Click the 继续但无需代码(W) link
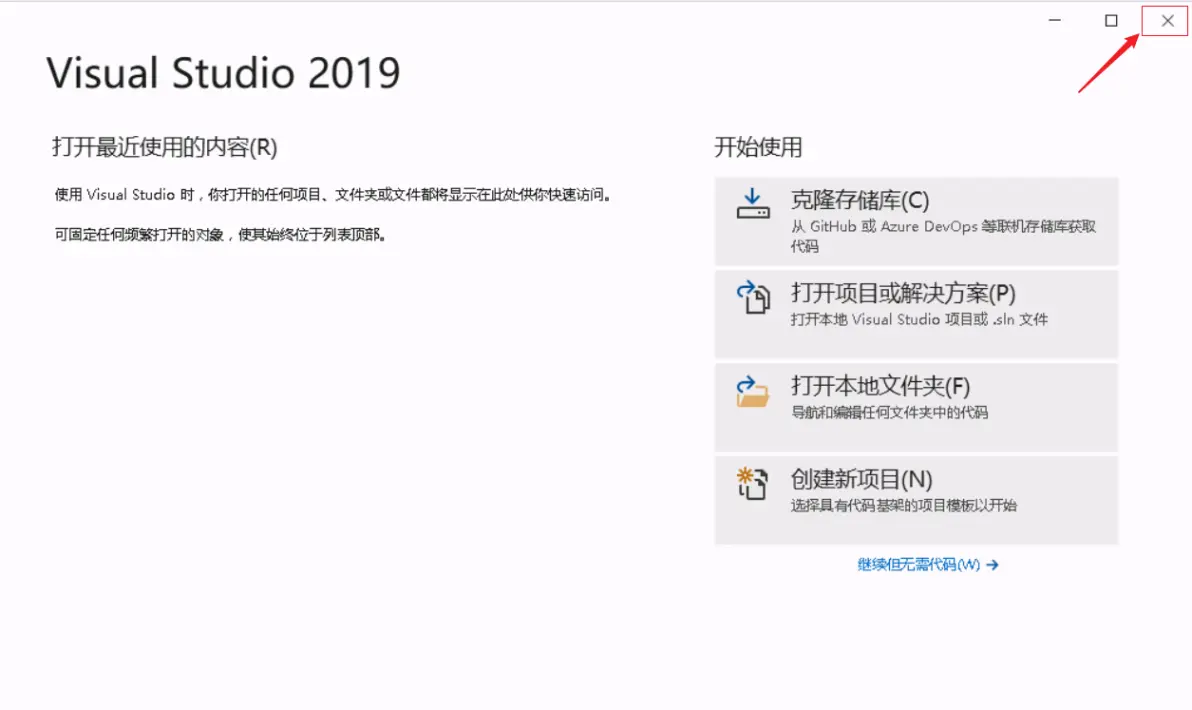 pos(918,564)
